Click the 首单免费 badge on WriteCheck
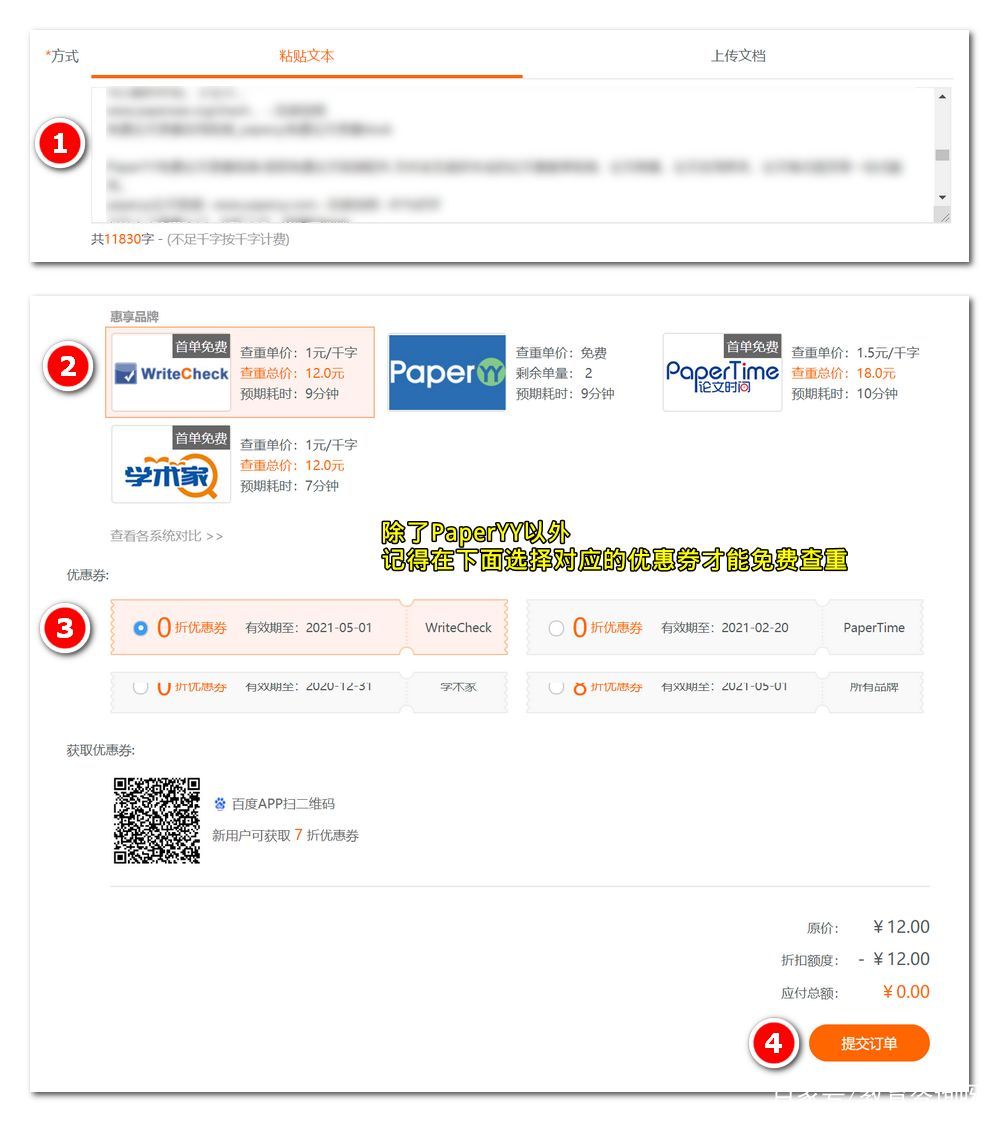 [201, 347]
